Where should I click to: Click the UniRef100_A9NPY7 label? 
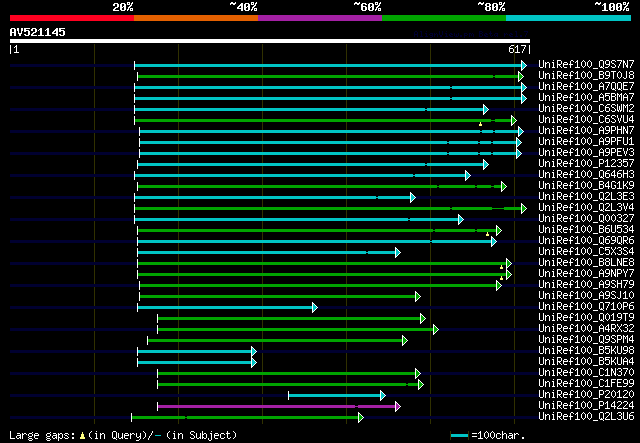coord(586,274)
